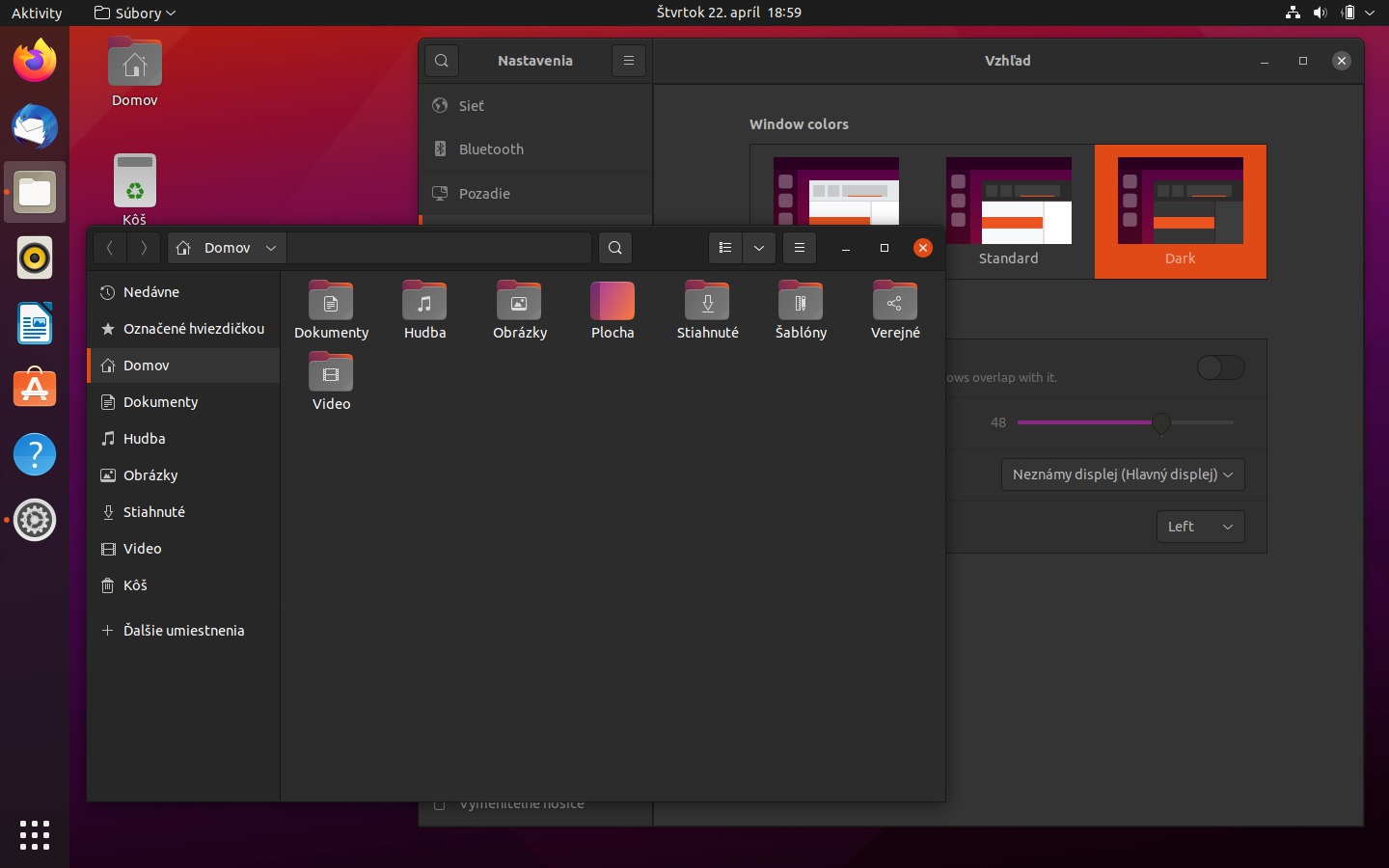This screenshot has width=1389, height=868.
Task: Click the search icon in file manager
Action: [x=614, y=248]
